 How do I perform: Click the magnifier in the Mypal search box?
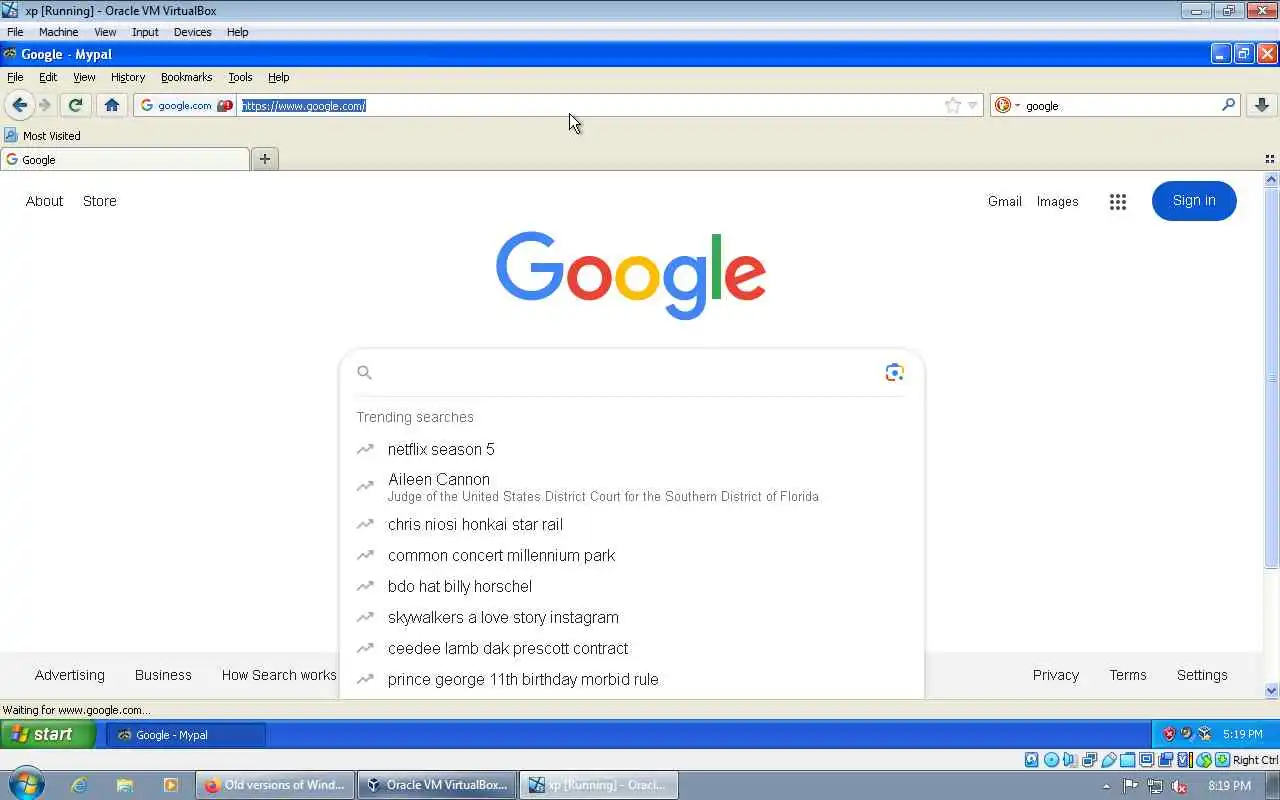pos(1228,105)
